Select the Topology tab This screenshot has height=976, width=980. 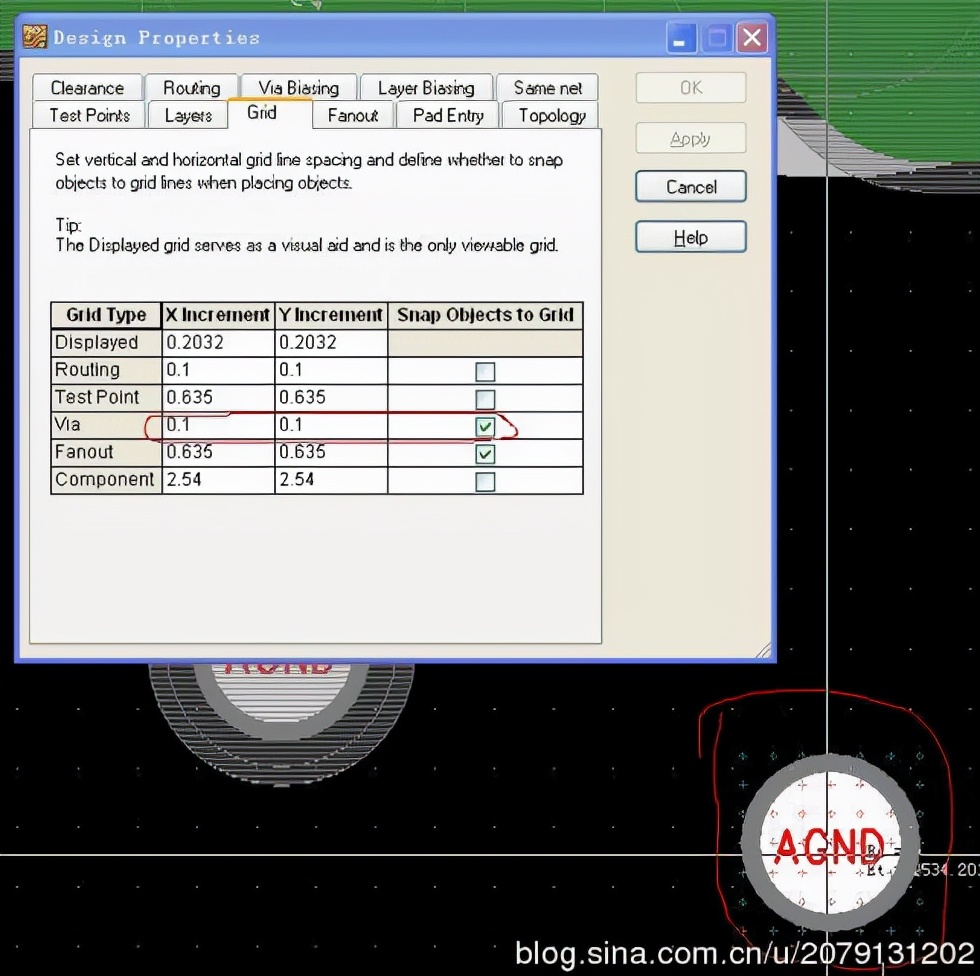coord(552,115)
